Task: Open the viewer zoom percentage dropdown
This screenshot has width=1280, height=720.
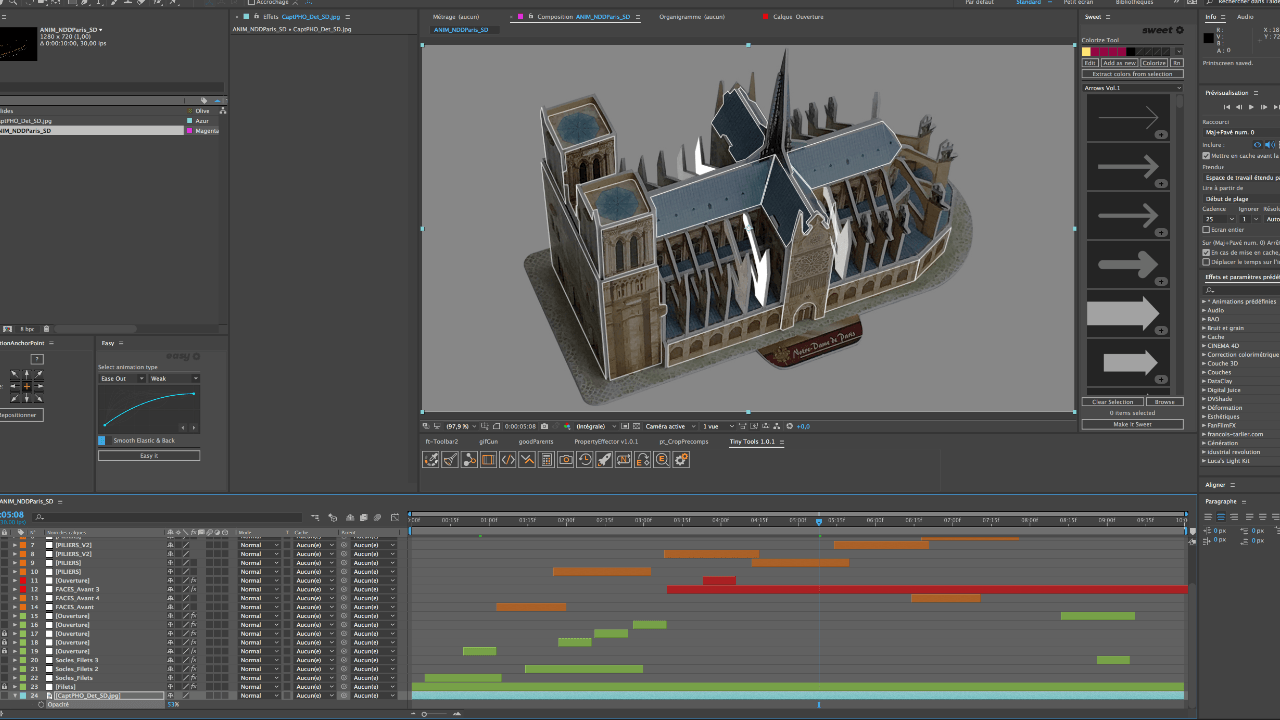Action: (x=459, y=426)
